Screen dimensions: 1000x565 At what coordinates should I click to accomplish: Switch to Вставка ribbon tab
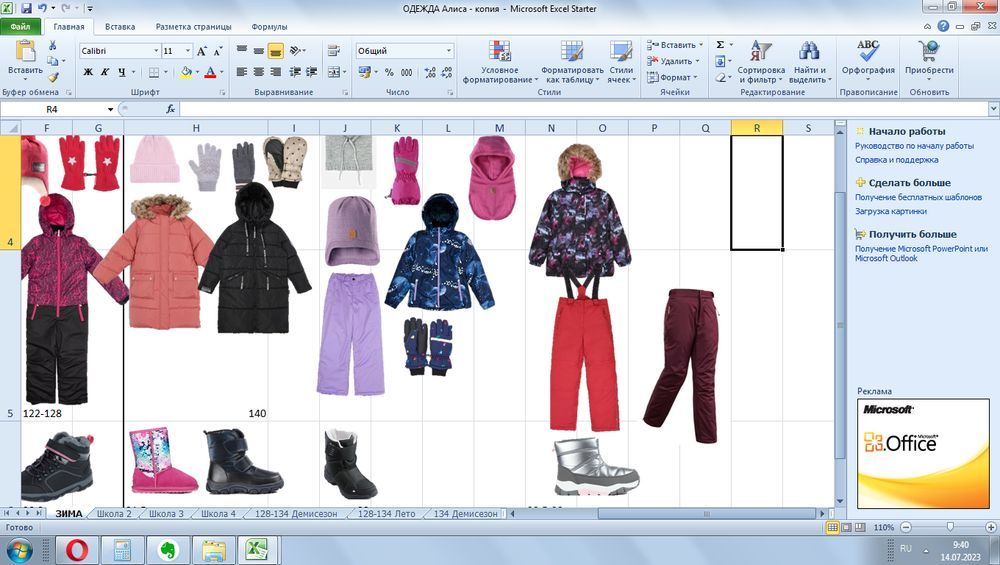click(120, 27)
